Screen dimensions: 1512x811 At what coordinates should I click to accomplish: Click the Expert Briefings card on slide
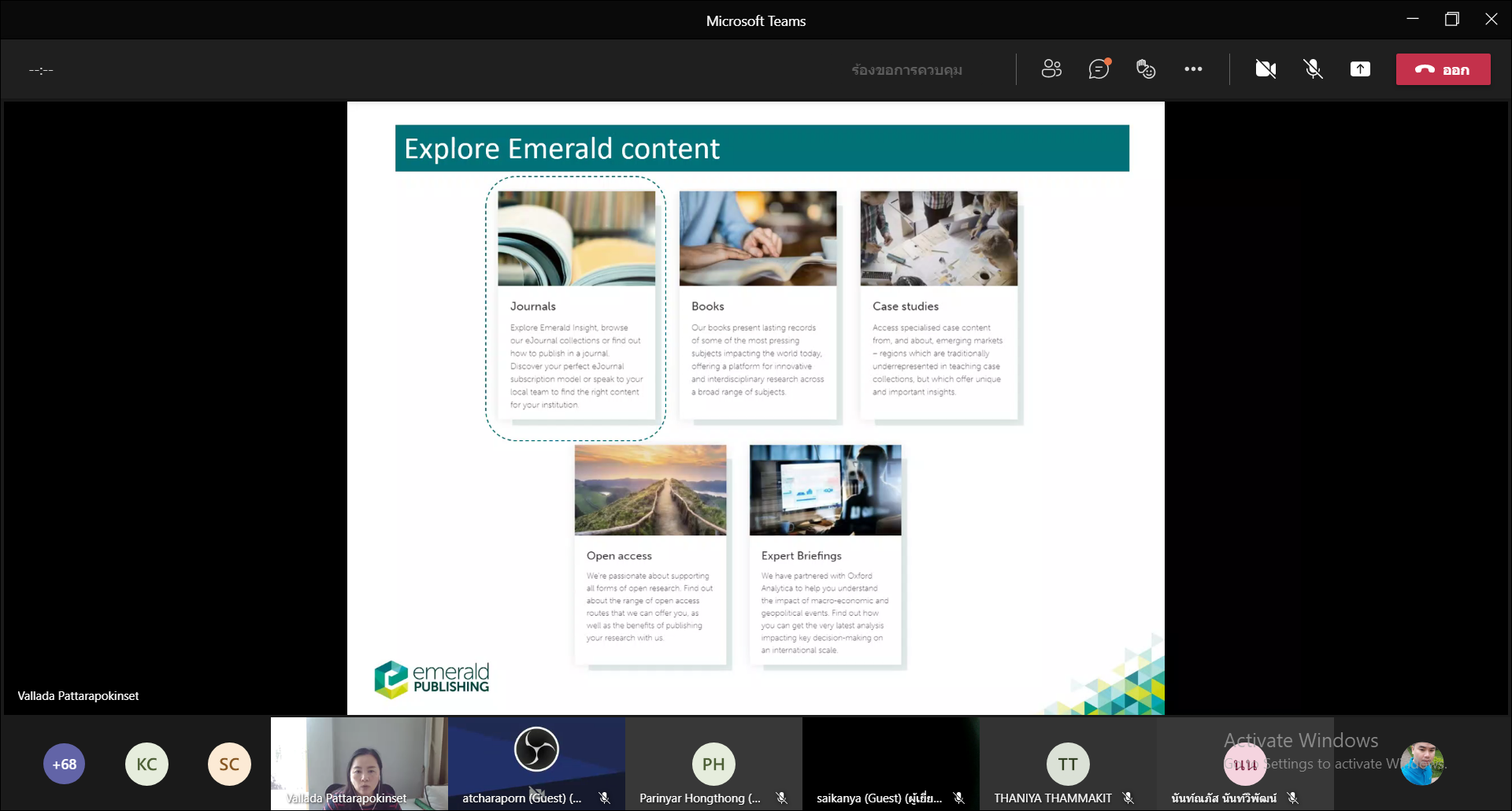pyautogui.click(x=825, y=555)
